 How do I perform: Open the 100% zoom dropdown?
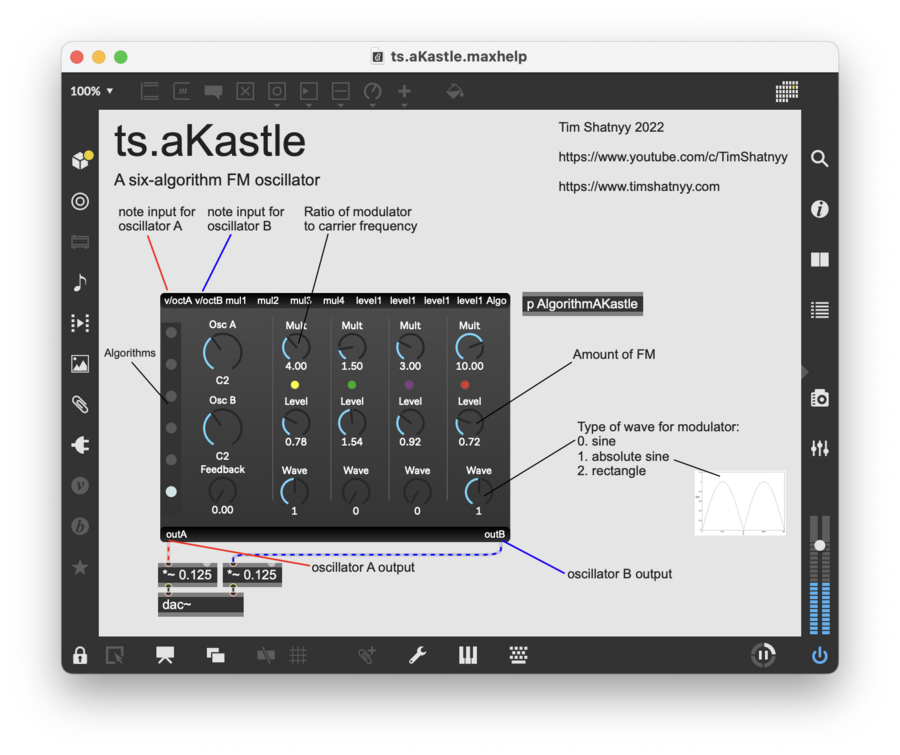coord(91,91)
